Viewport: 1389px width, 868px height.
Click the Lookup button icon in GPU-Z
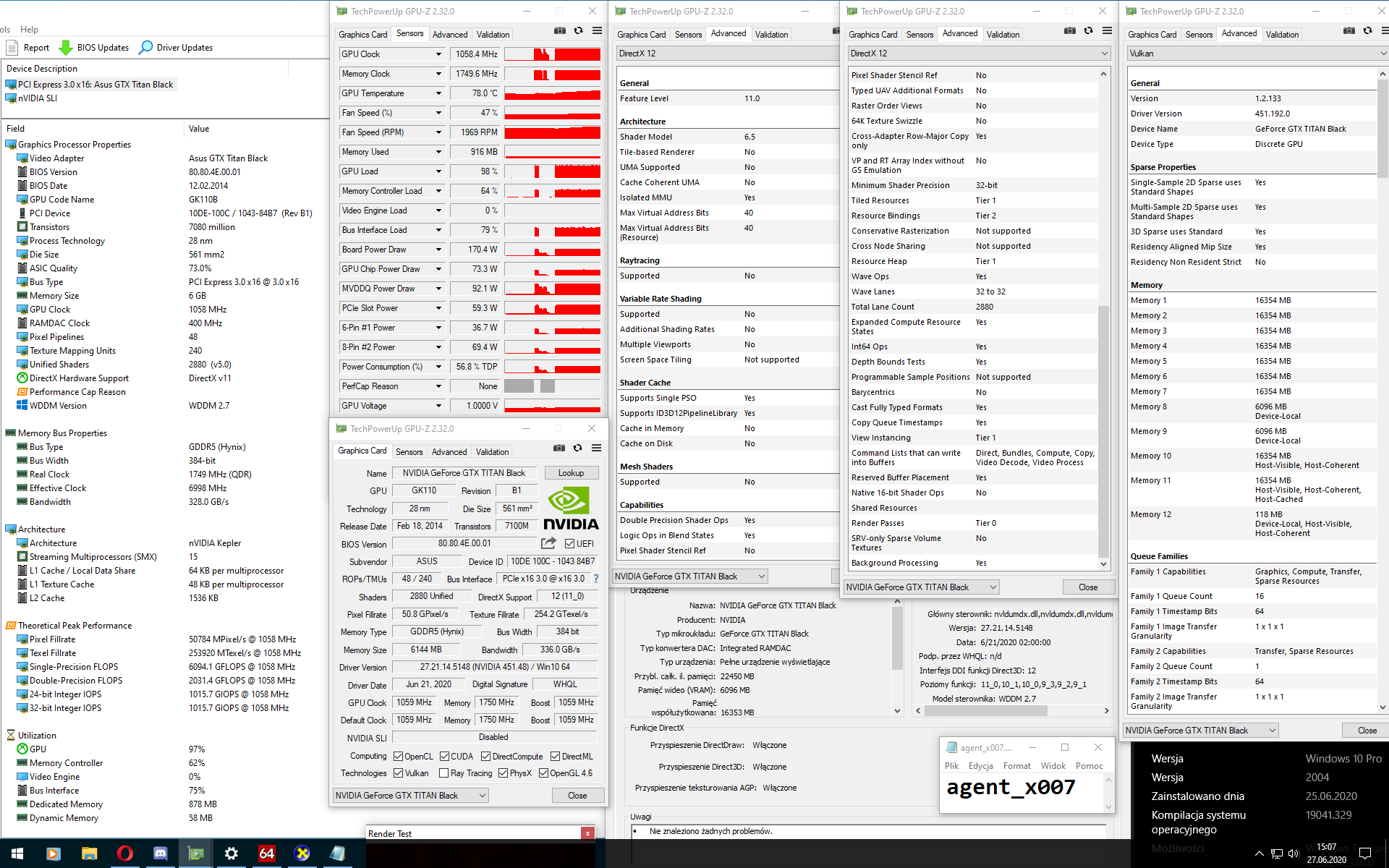pyautogui.click(x=572, y=472)
